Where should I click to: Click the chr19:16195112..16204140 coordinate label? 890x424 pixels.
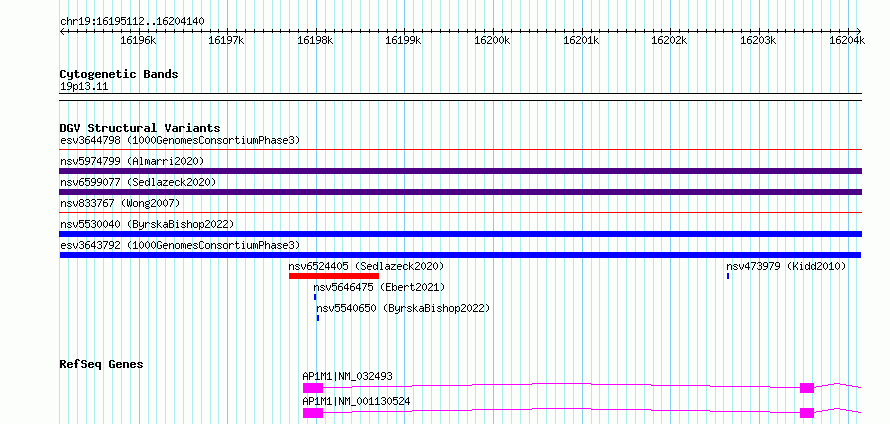pyautogui.click(x=132, y=22)
